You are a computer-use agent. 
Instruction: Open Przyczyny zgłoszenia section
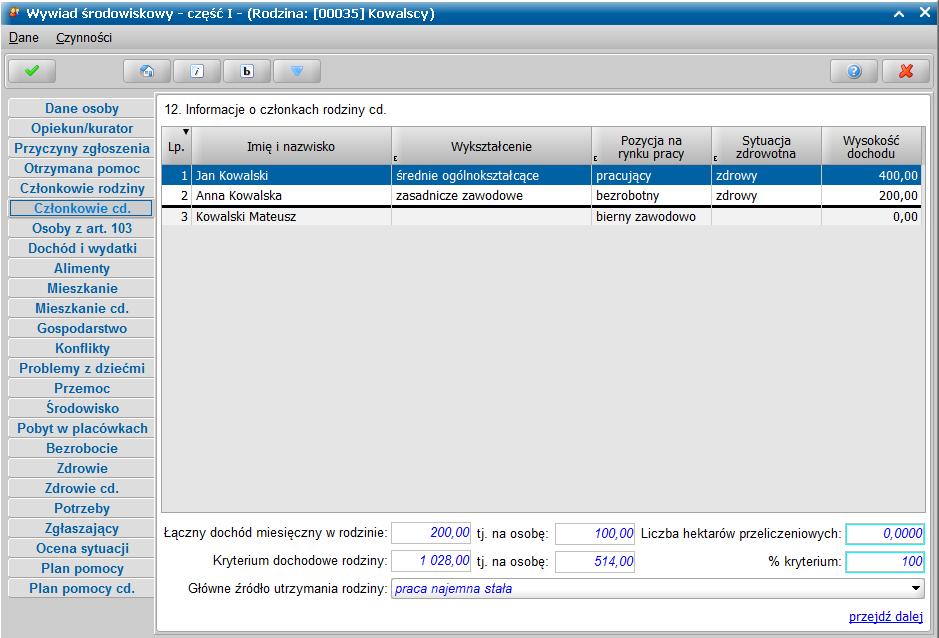[81, 149]
